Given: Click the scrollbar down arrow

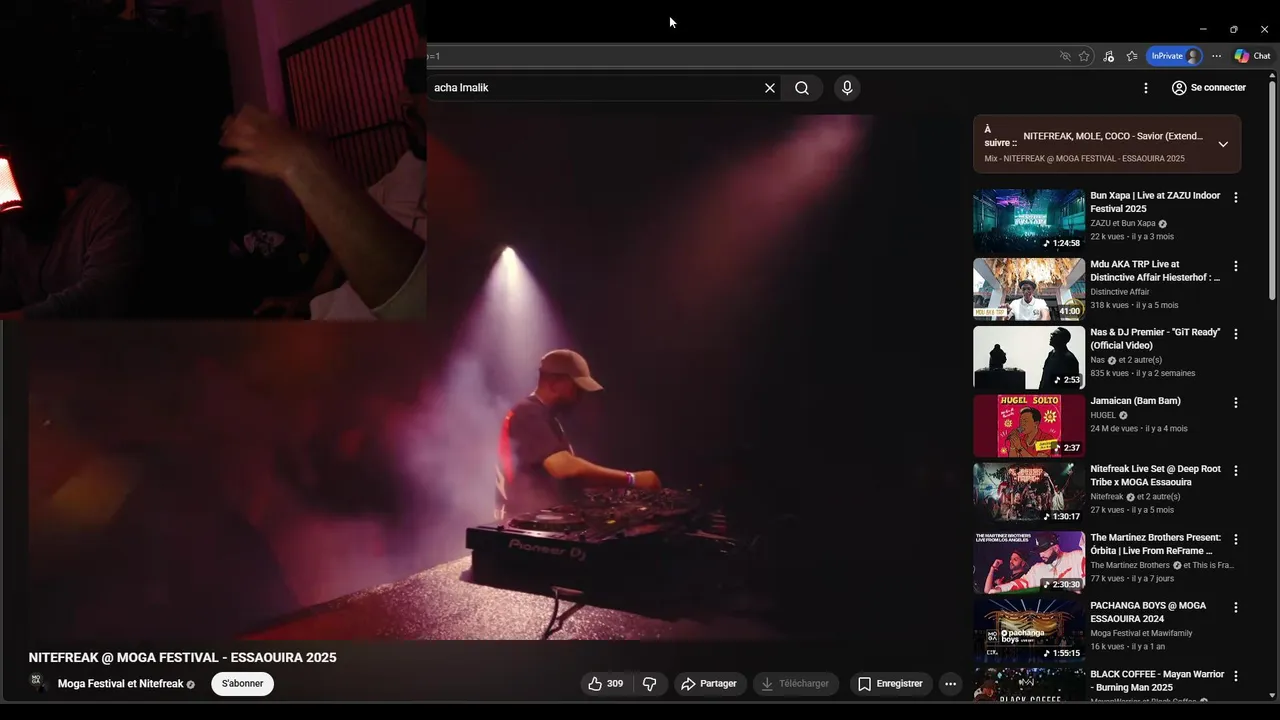Looking at the screenshot, I should (1272, 695).
